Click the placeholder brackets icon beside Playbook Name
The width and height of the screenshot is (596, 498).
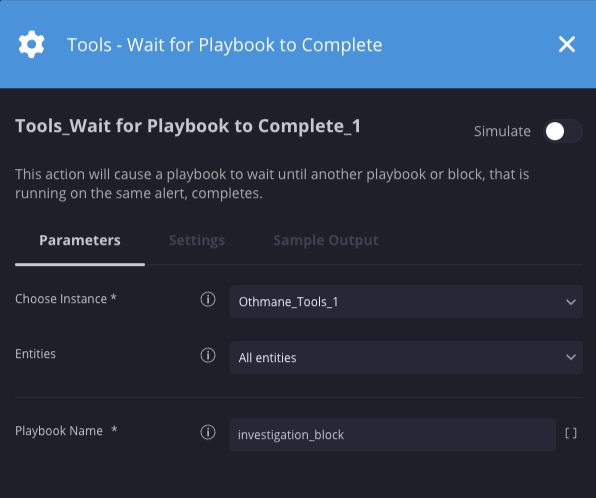(571, 433)
